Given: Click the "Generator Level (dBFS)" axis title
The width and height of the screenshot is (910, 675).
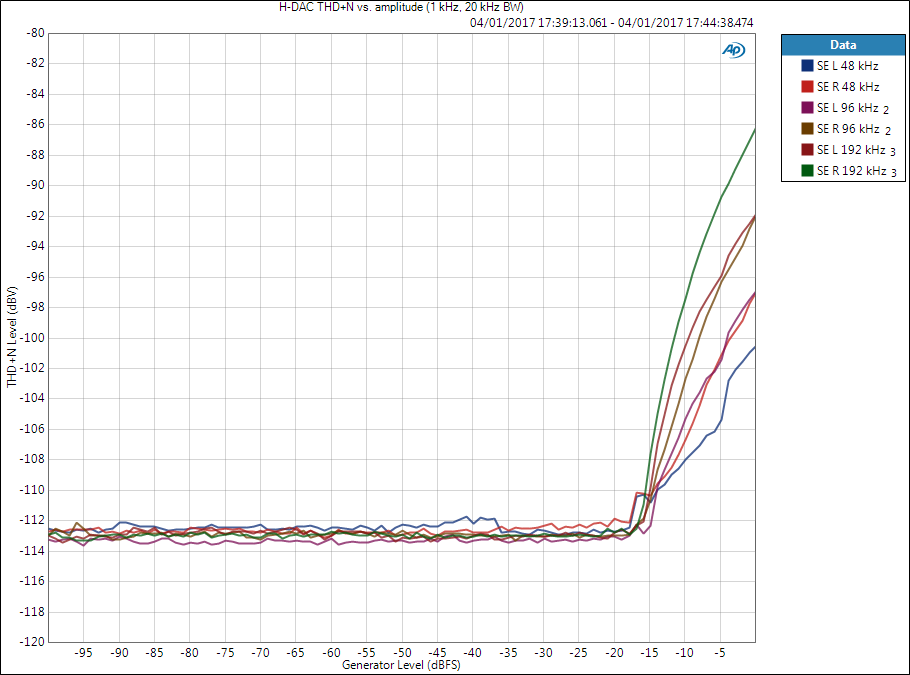Looking at the screenshot, I should [x=401, y=665].
